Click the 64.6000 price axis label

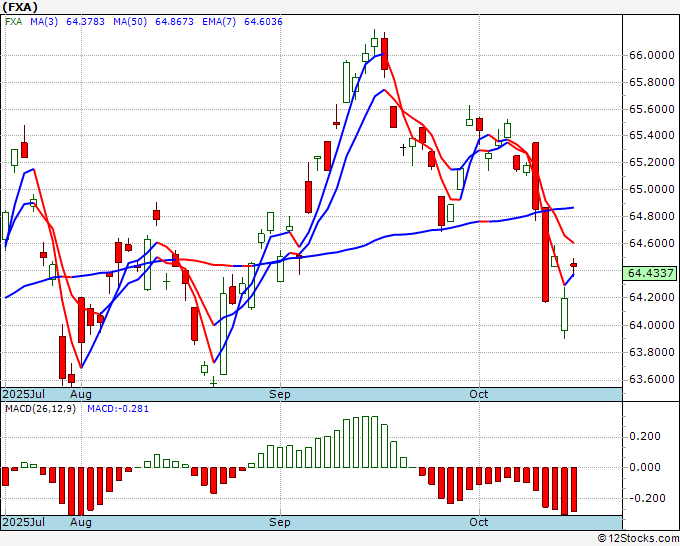(x=651, y=243)
